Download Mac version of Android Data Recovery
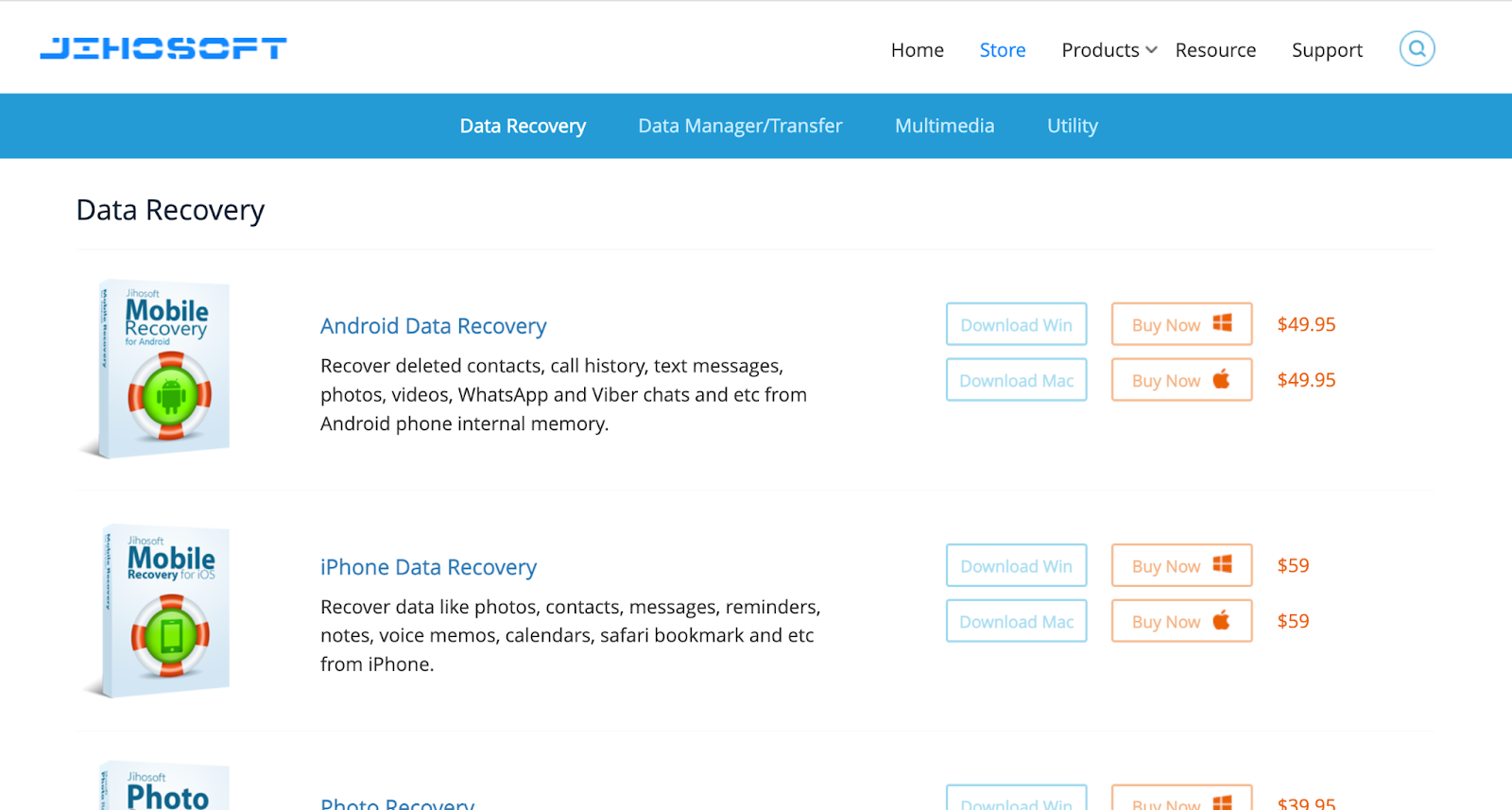1512x810 pixels. (1017, 380)
